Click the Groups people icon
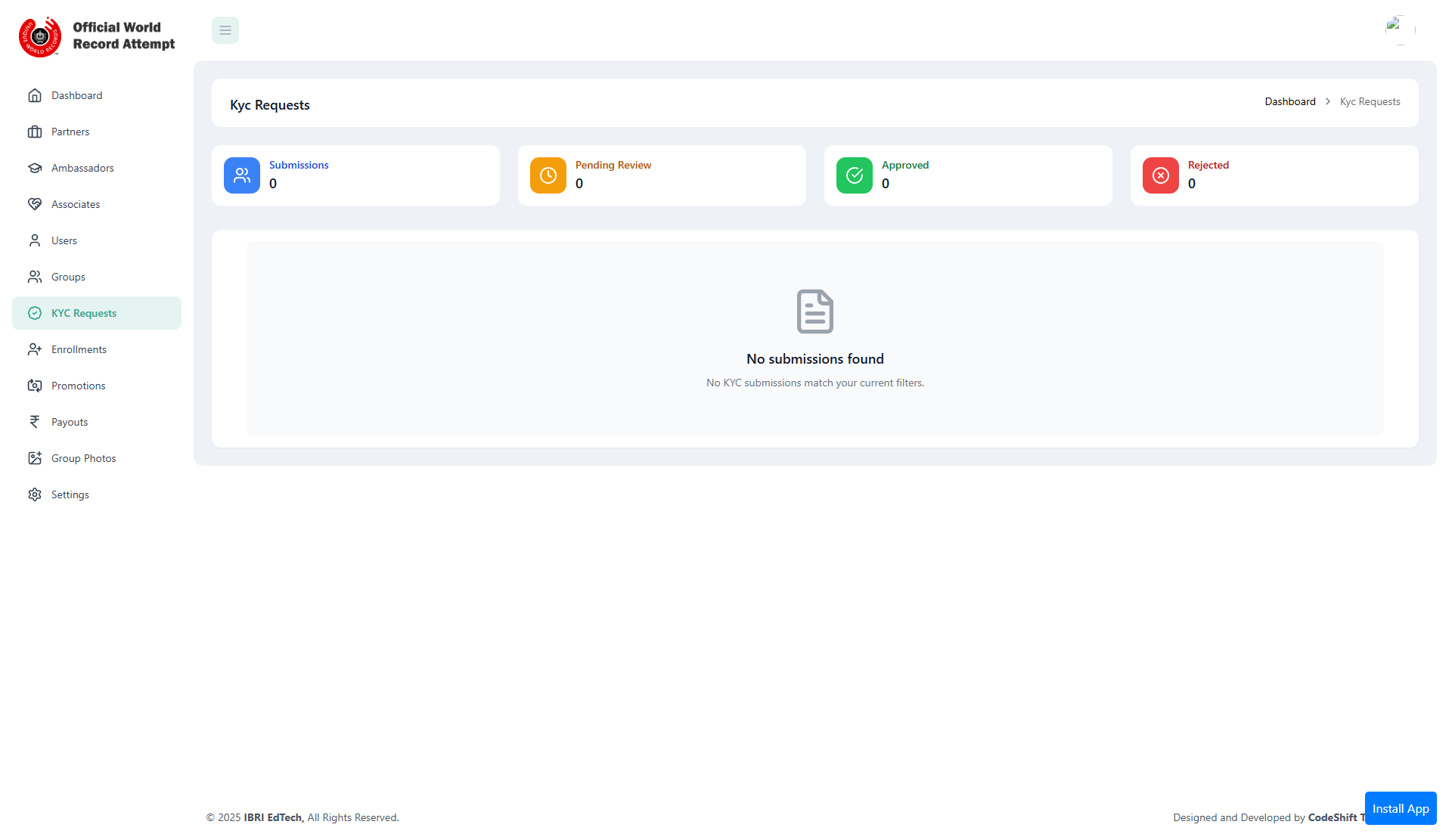The width and height of the screenshot is (1452, 840). (x=35, y=277)
